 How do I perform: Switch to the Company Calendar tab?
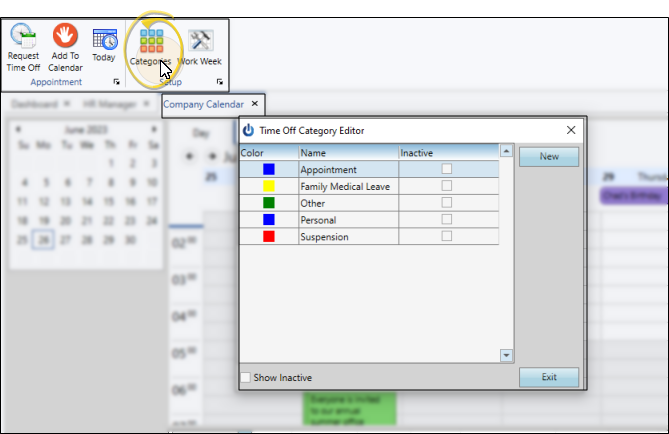204,103
